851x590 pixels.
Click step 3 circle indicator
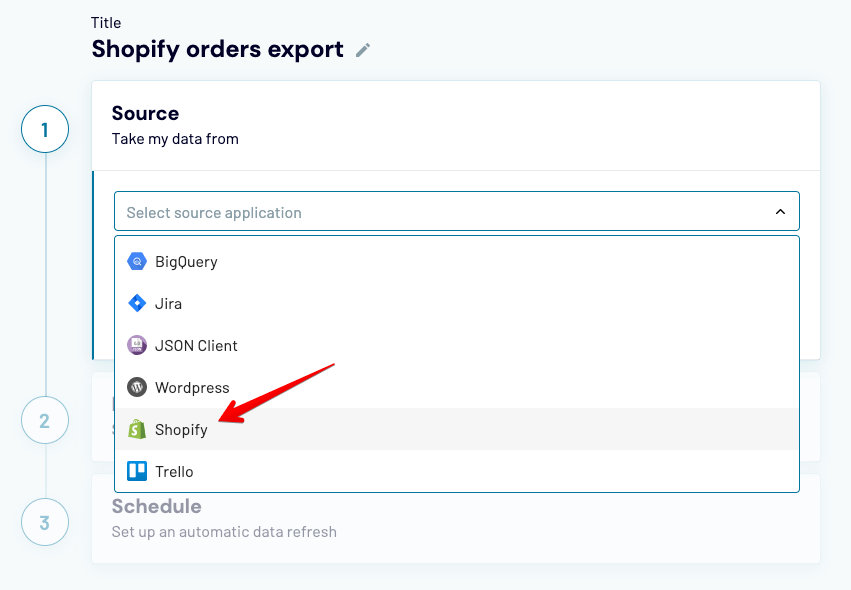tap(44, 522)
